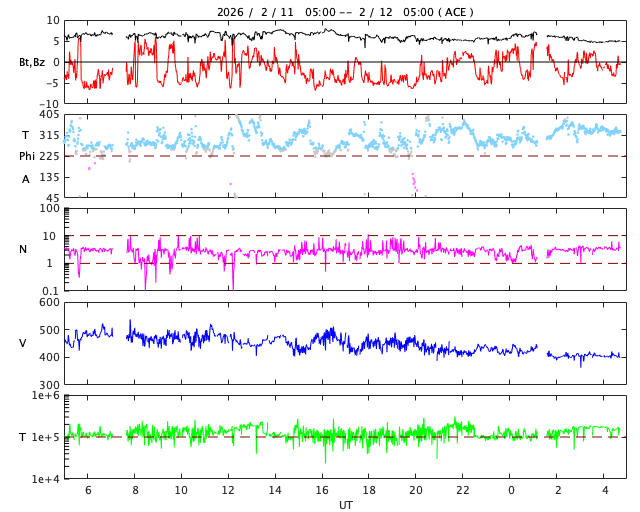Click the -10 tick on the Bt,Bz panel

[x=49, y=103]
